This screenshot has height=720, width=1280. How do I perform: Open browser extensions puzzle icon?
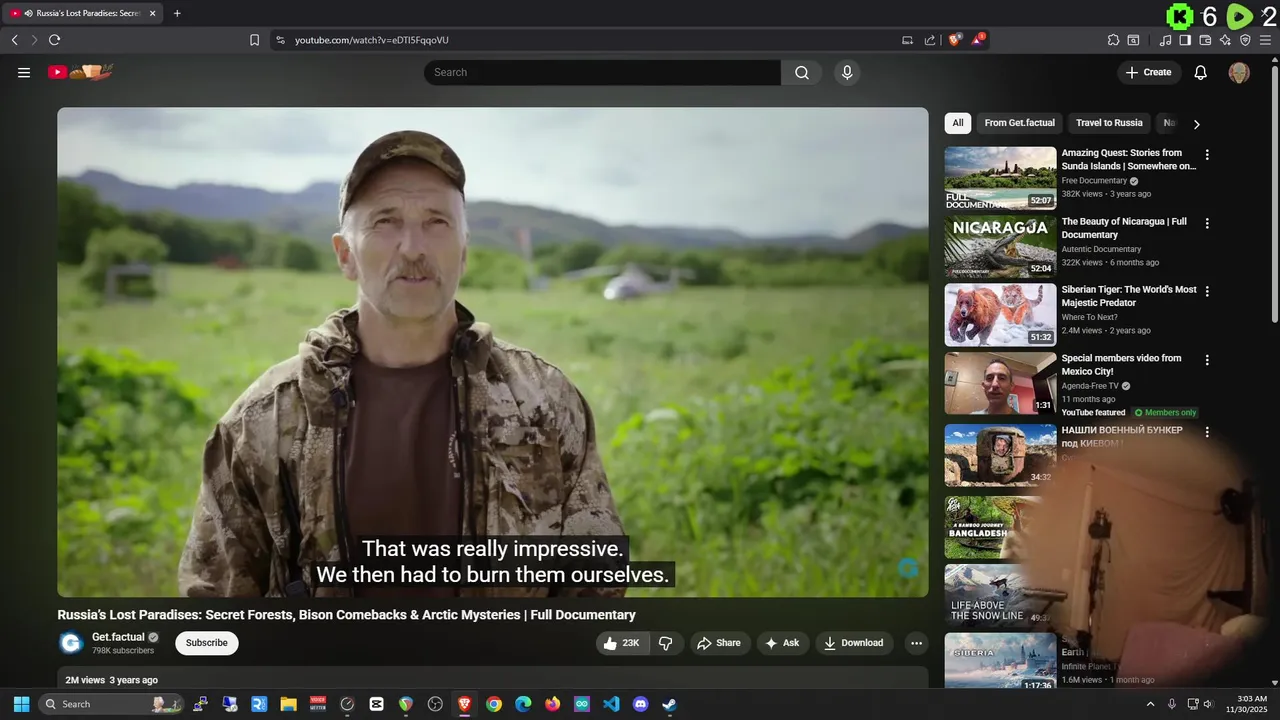pyautogui.click(x=1113, y=40)
